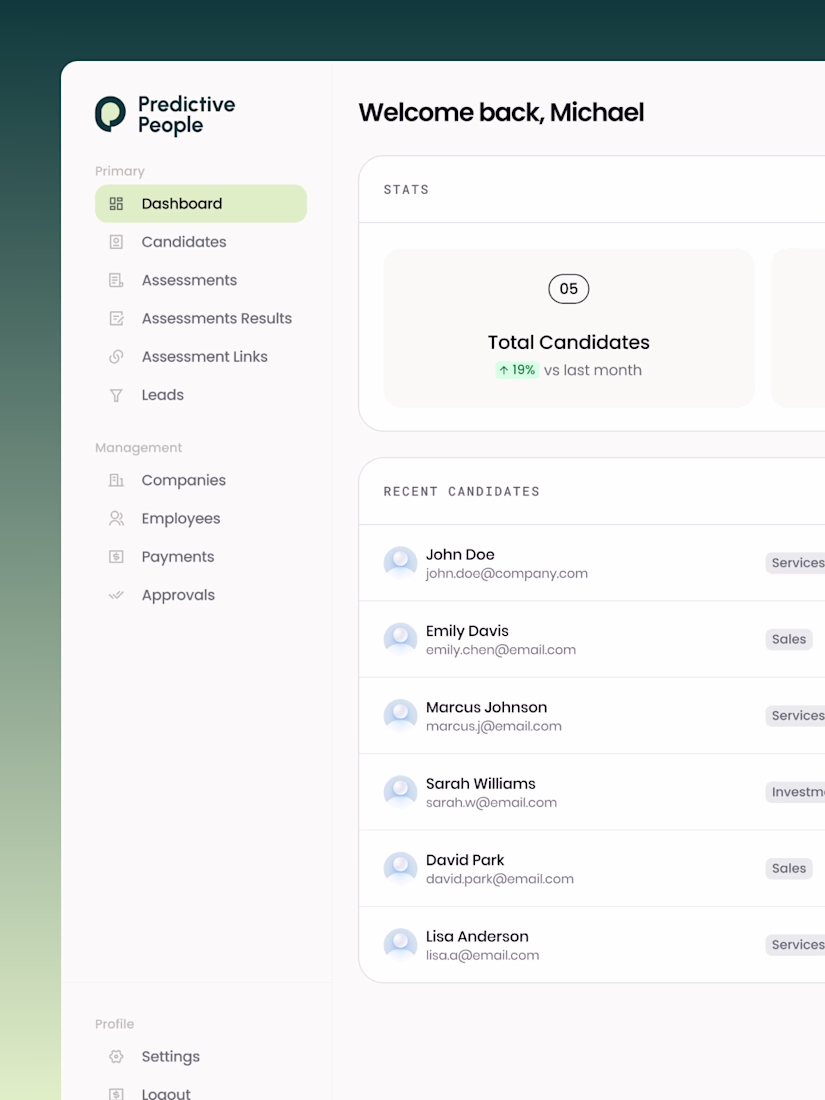Viewport: 825px width, 1100px height.
Task: Click Lisa Anderson's avatar icon
Action: (x=401, y=945)
